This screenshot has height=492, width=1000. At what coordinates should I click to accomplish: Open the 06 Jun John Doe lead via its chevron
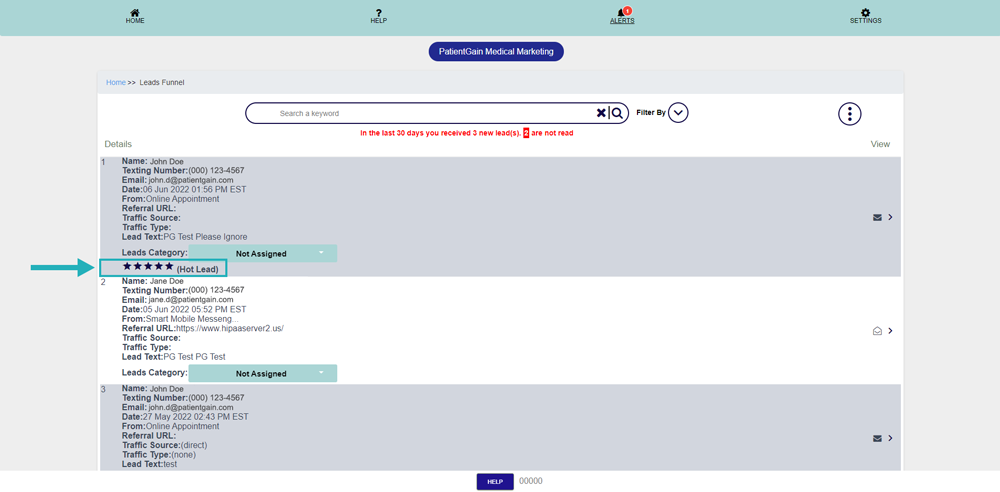tap(890, 218)
